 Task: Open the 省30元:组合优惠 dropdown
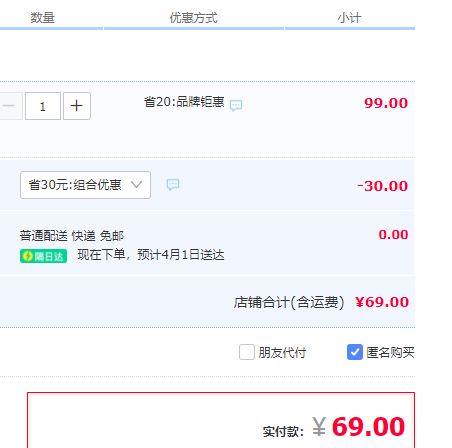[85, 185]
